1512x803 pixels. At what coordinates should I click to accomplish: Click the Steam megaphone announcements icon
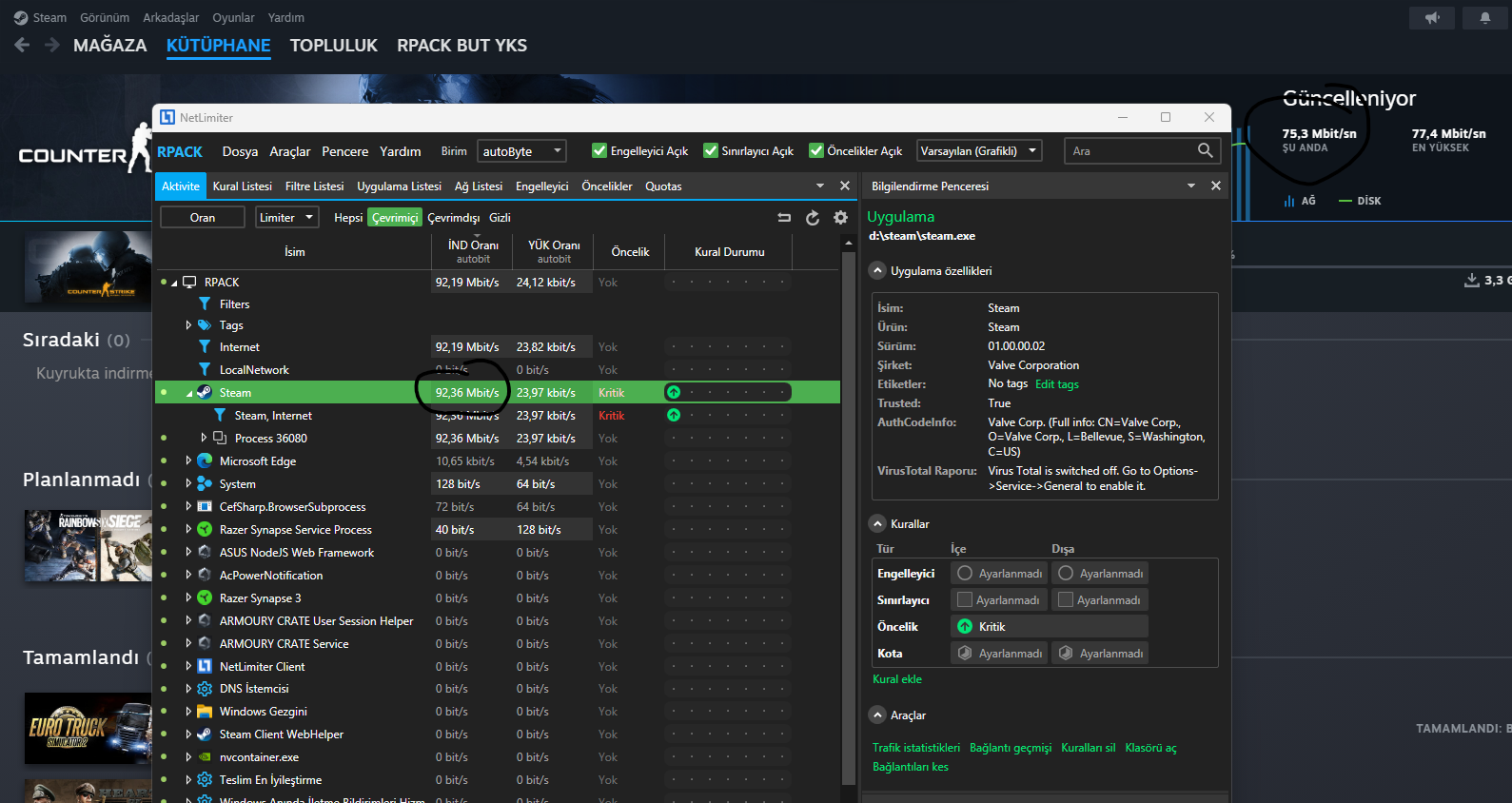[1432, 18]
